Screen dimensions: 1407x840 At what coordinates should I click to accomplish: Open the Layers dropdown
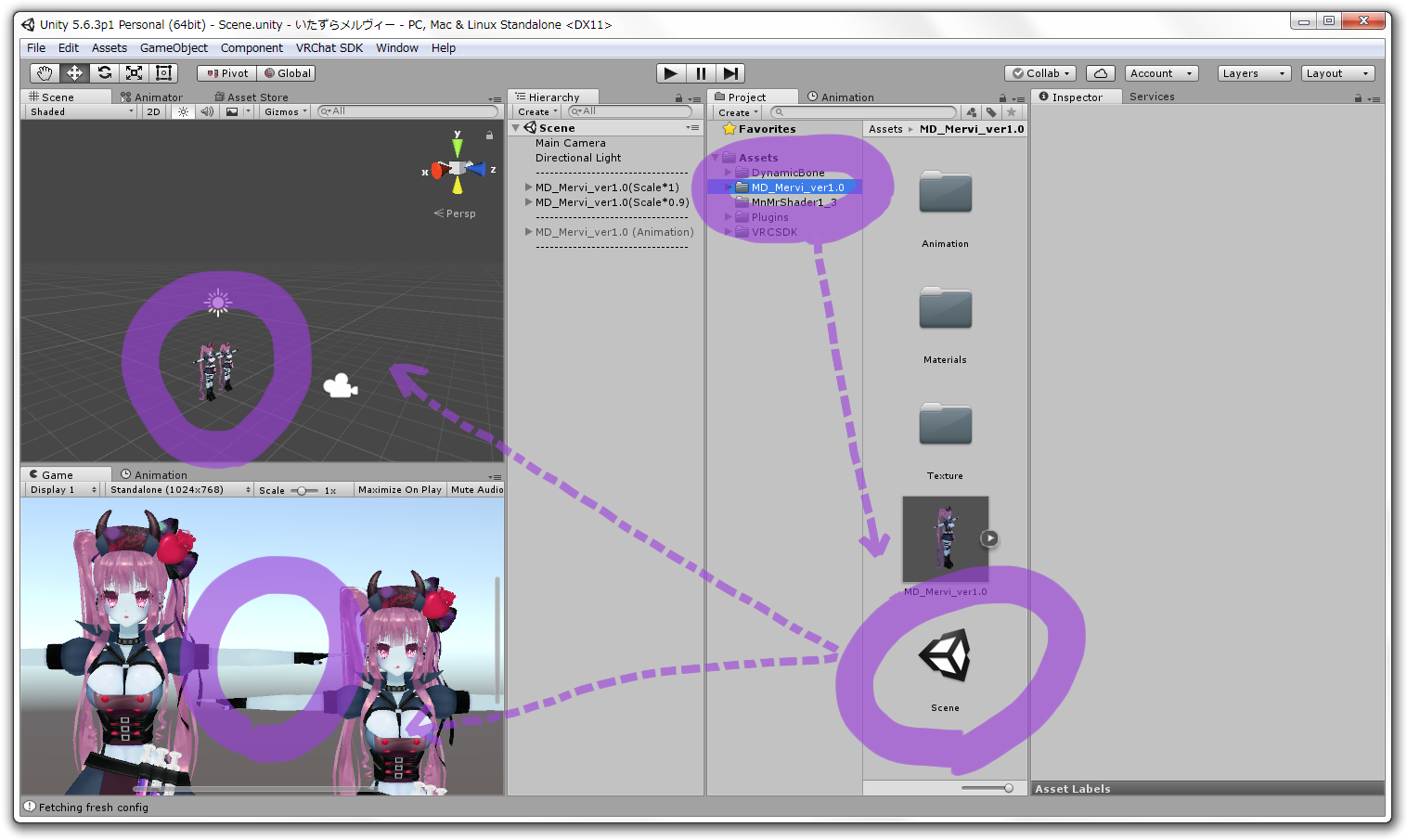(1254, 73)
